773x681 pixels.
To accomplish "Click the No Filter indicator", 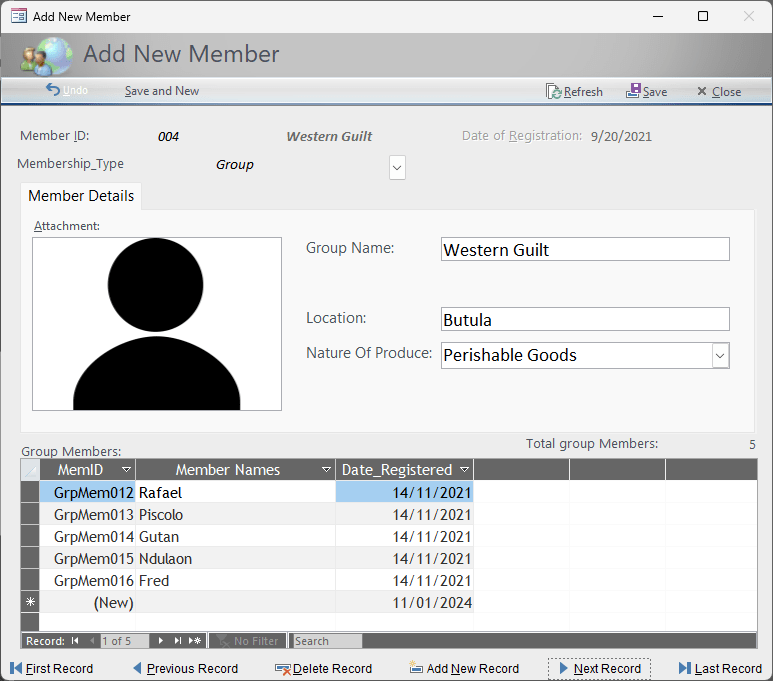I will tap(248, 641).
